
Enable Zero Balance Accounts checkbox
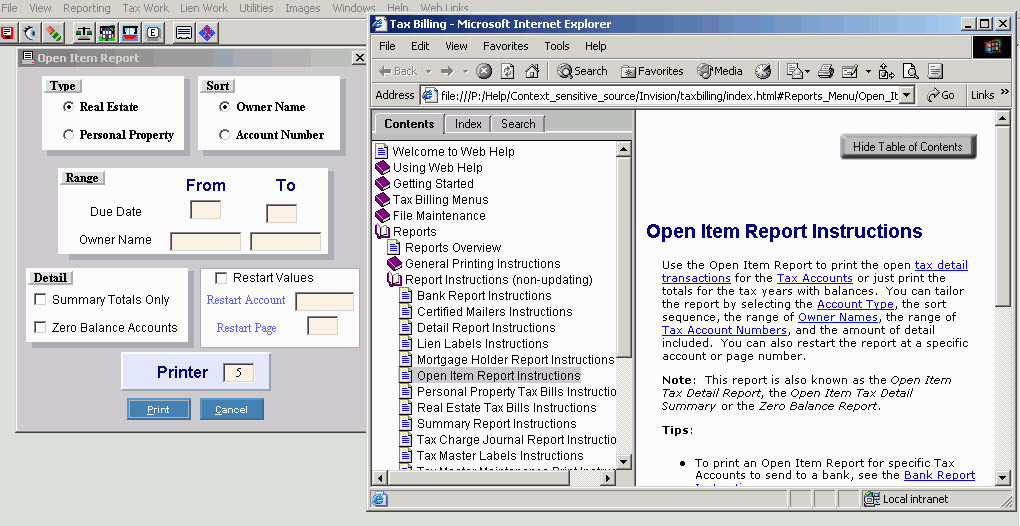(40, 327)
